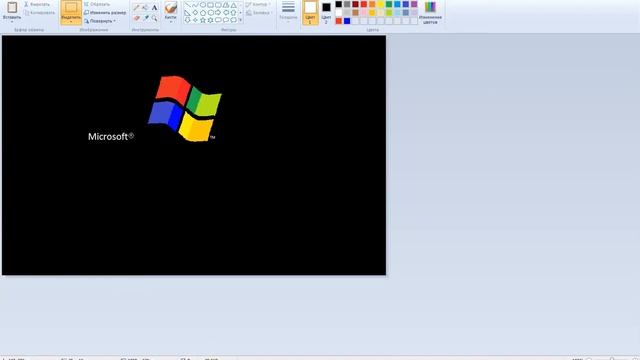Choose the Cloud callout shape
640x360 pixels.
point(234,20)
